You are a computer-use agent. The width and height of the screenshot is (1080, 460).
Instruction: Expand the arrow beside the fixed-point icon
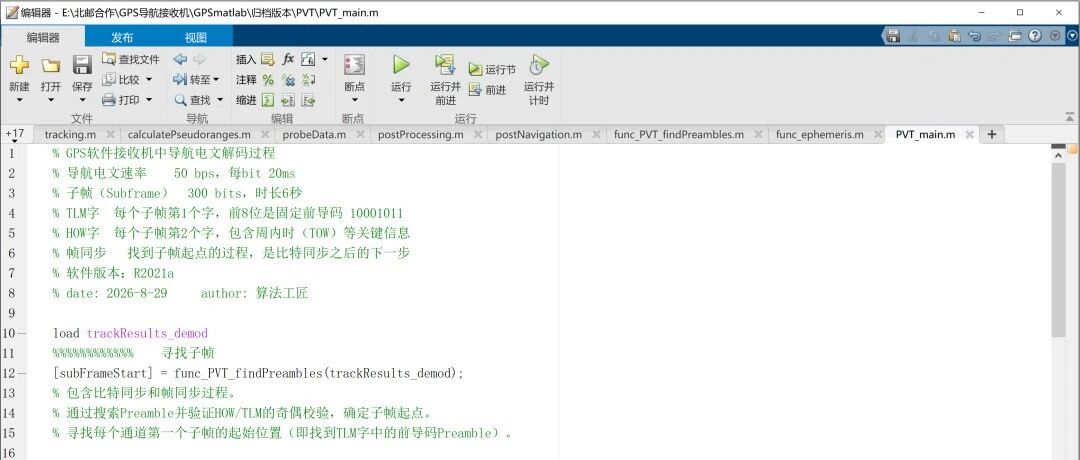[325, 59]
